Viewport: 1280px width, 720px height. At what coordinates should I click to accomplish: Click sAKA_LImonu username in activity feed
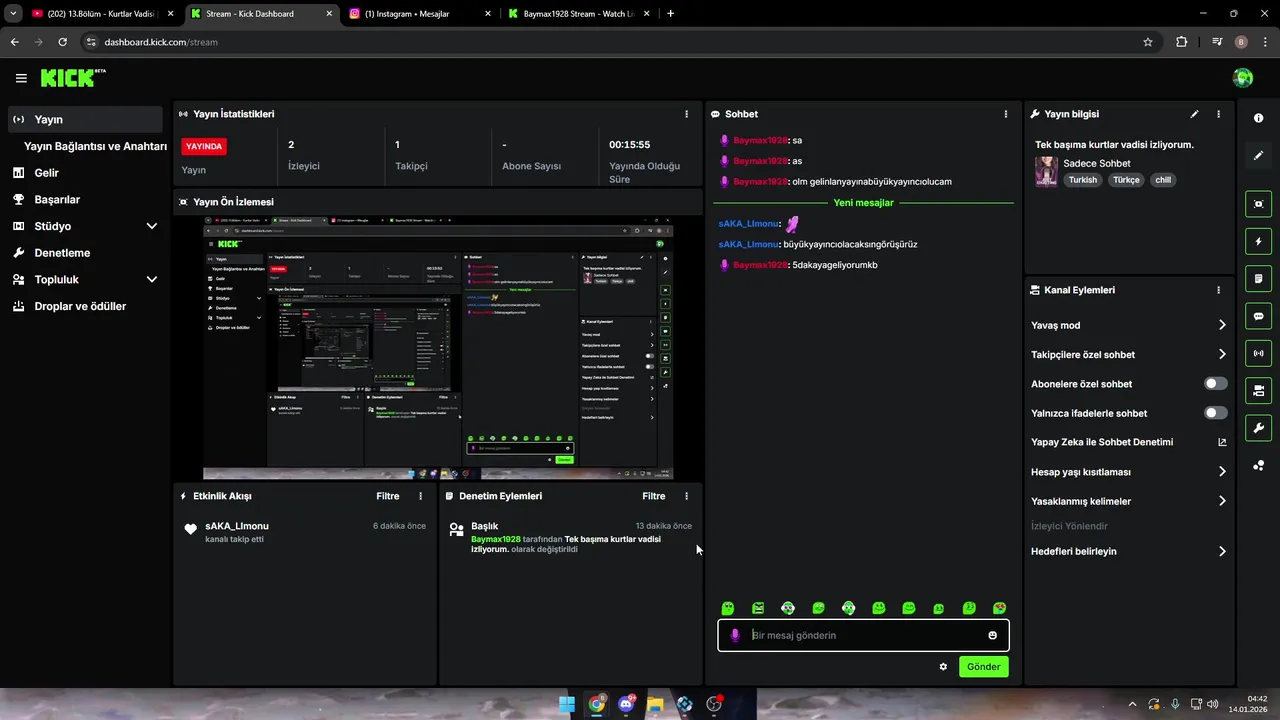(x=237, y=526)
